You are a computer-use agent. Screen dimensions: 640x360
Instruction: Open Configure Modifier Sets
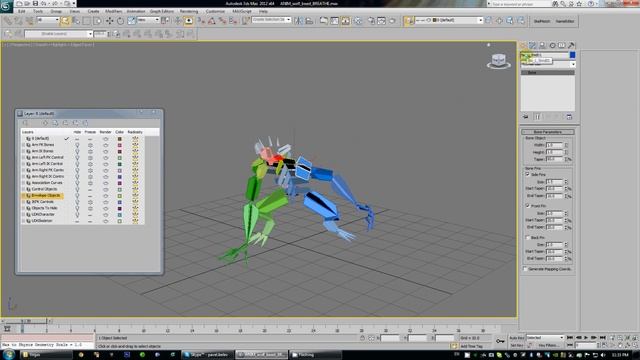point(569,117)
